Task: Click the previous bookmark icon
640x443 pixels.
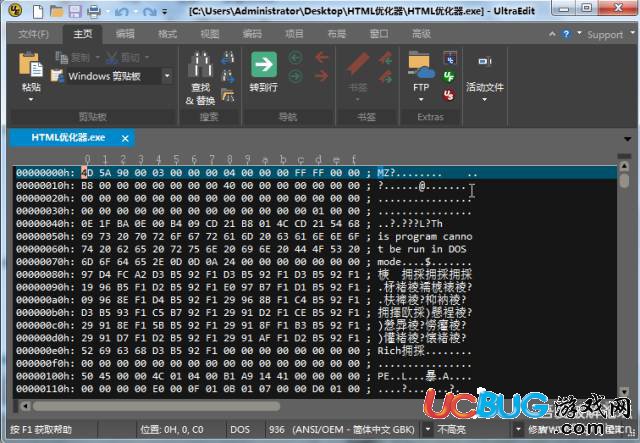Action: coord(385,58)
